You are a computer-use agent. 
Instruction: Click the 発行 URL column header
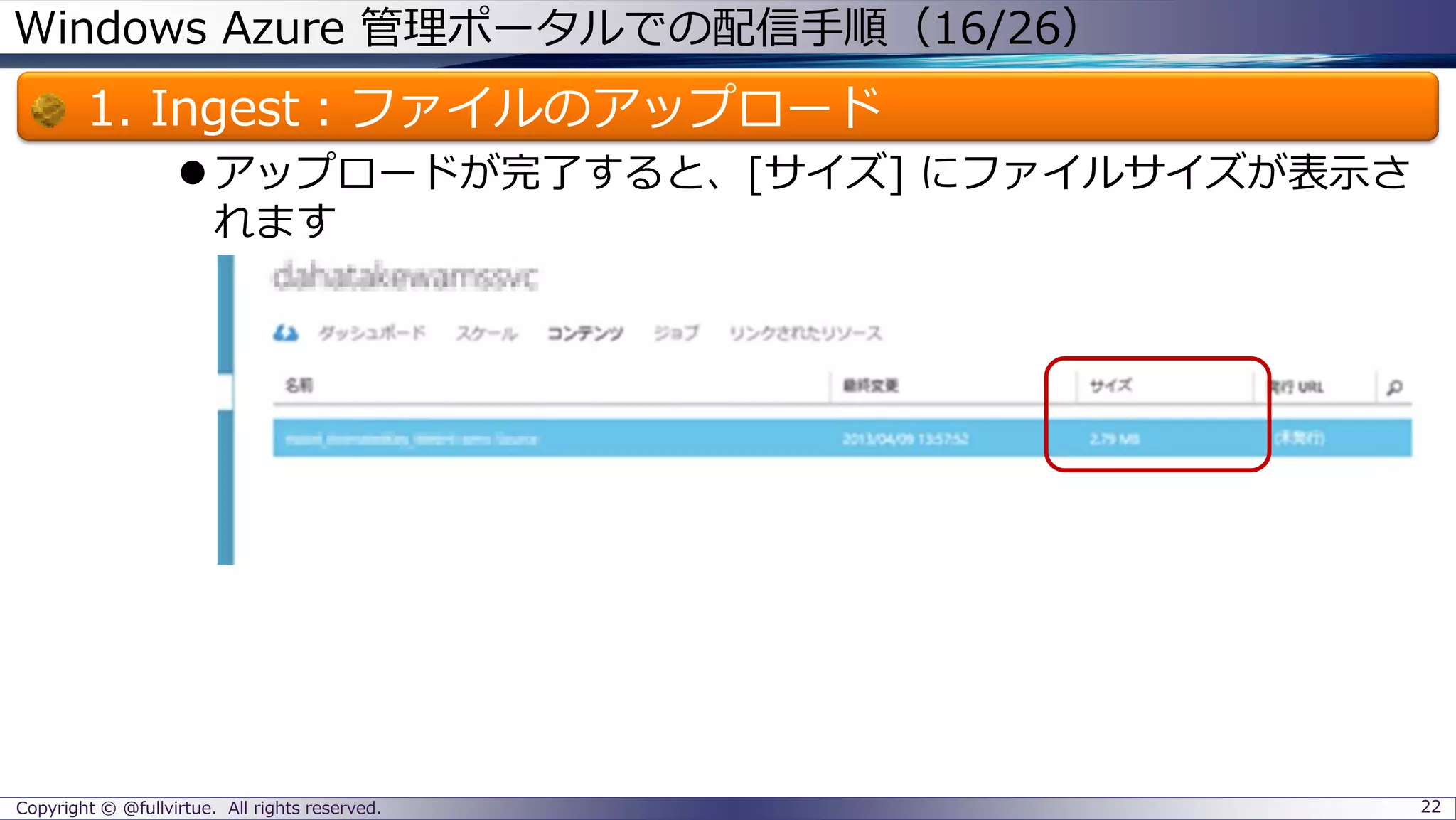point(1297,387)
